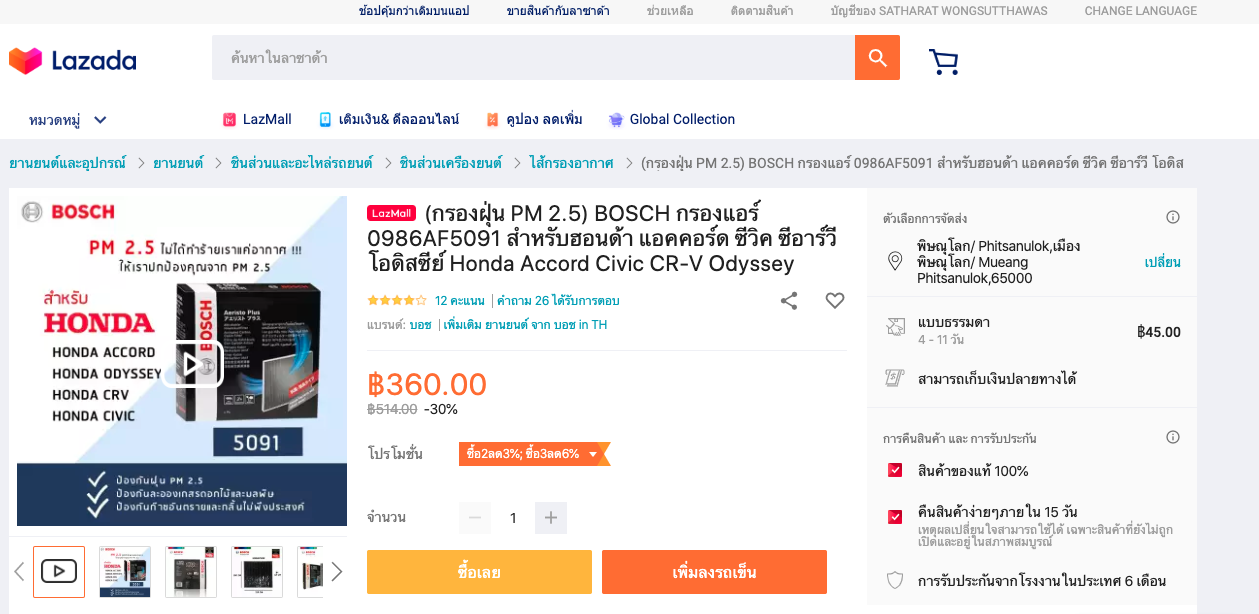1259x614 pixels.
Task: Open the shopping cart icon
Action: [x=943, y=62]
